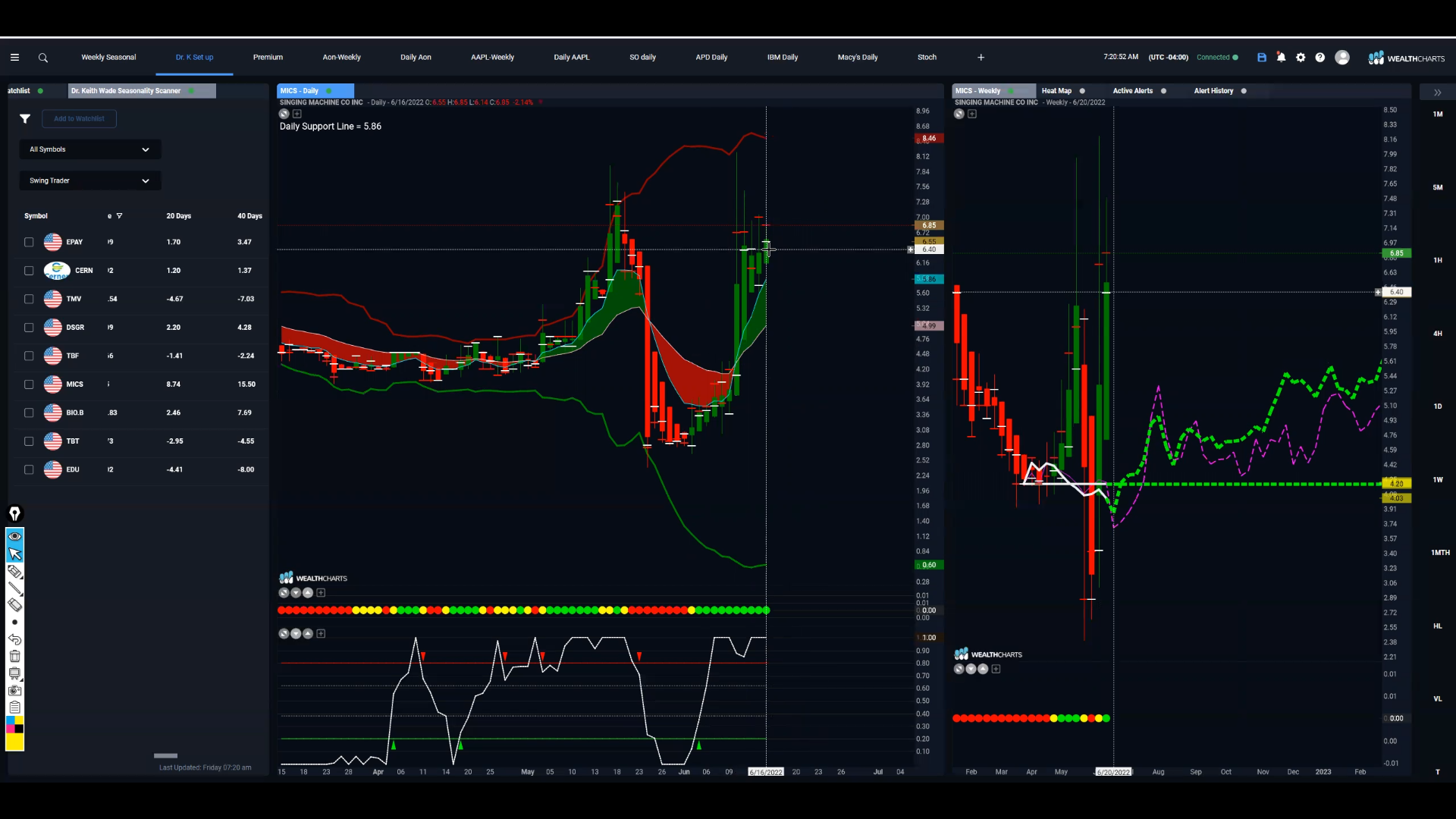This screenshot has height=819, width=1456.
Task: Click the trash delete drawings tool
Action: pos(14,656)
